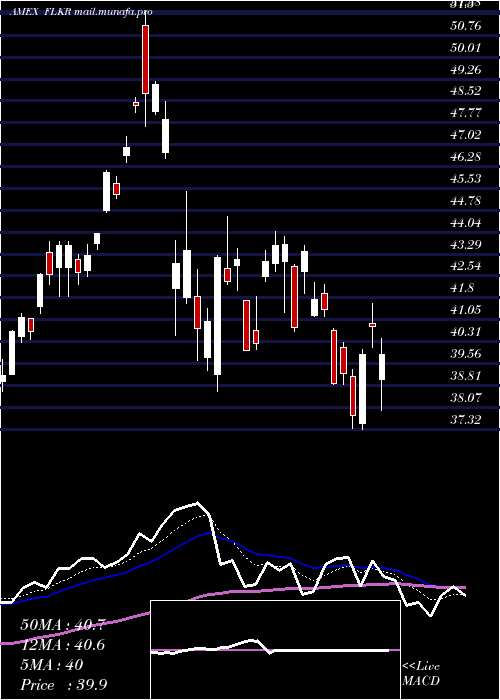500x700 pixels.
Task: Click the 50.01 price axis label
Action: tap(466, 47)
